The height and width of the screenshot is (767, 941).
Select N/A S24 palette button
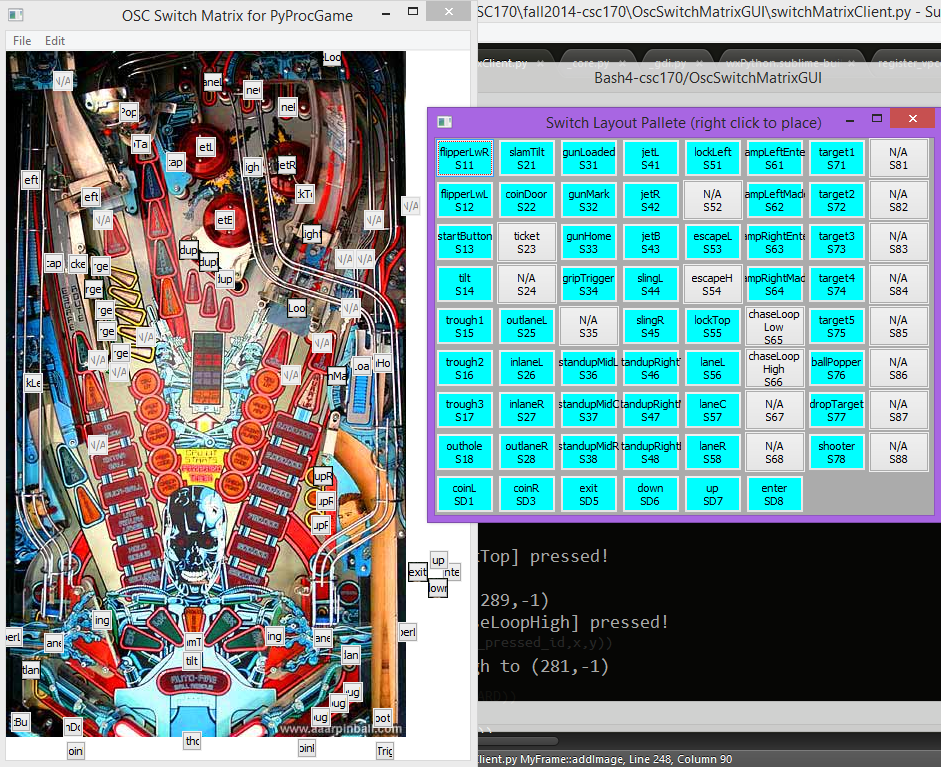[527, 284]
